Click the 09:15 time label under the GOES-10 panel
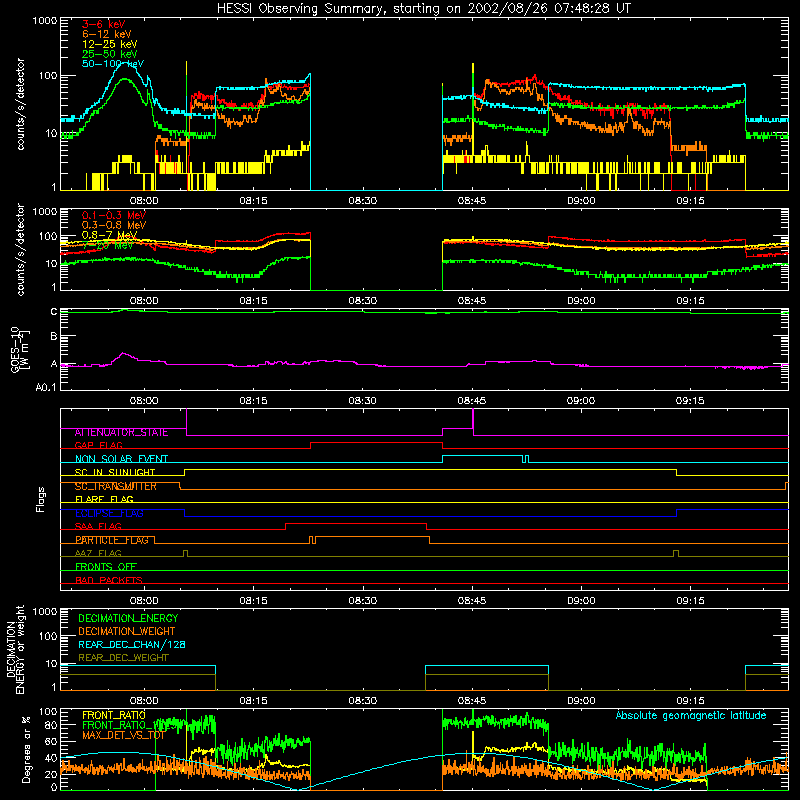This screenshot has width=800, height=800. (x=690, y=401)
